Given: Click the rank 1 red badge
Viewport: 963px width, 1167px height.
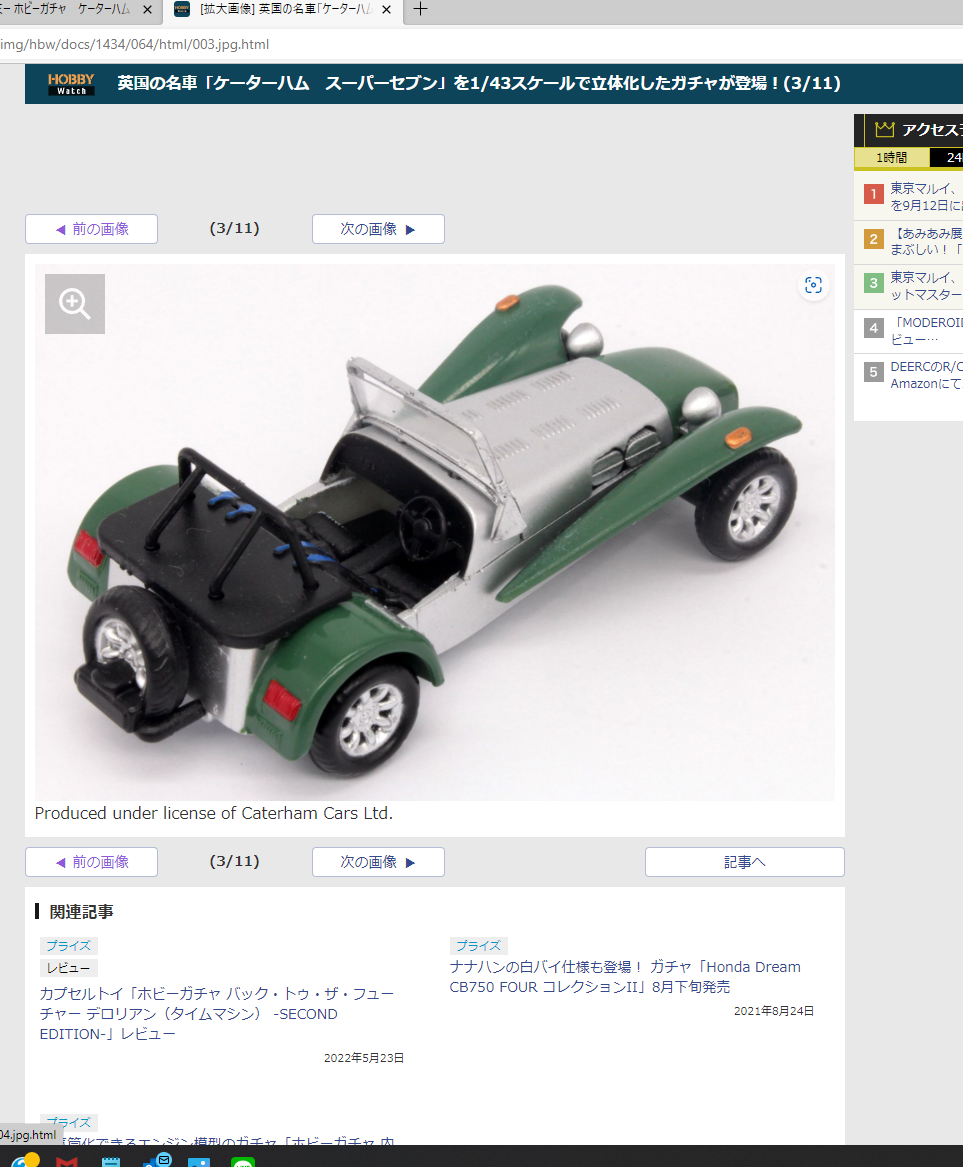Looking at the screenshot, I should [x=874, y=194].
